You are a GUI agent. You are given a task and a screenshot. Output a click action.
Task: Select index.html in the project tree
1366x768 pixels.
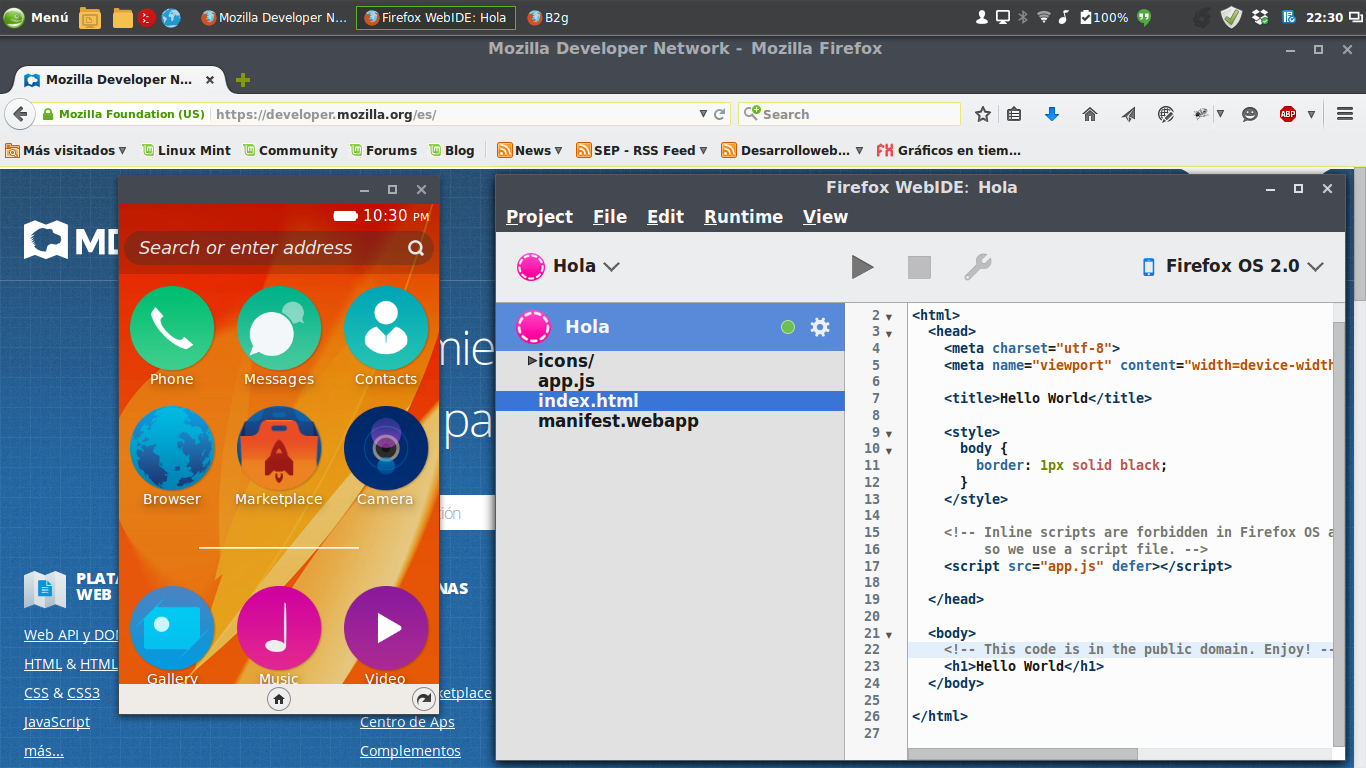click(670, 401)
